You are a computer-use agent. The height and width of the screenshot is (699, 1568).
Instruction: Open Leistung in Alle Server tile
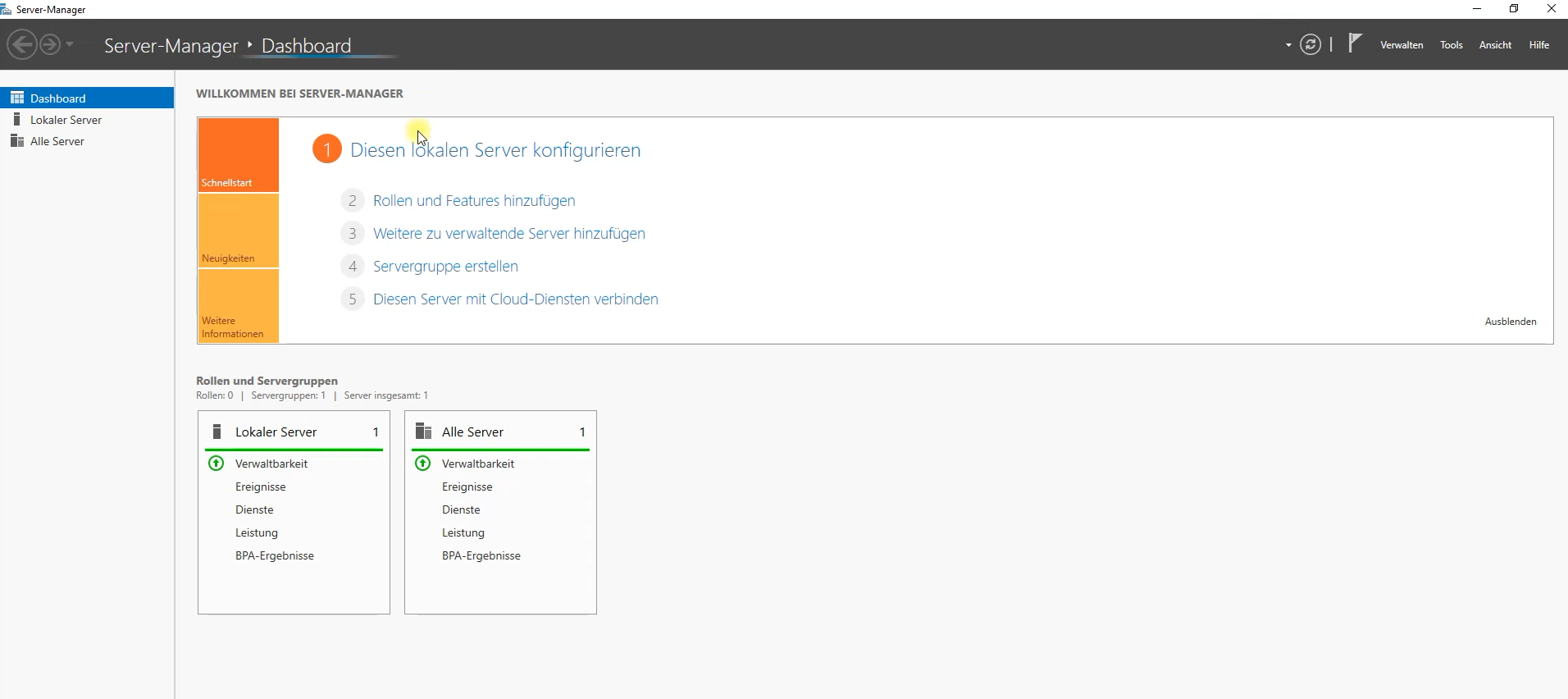[x=463, y=532]
